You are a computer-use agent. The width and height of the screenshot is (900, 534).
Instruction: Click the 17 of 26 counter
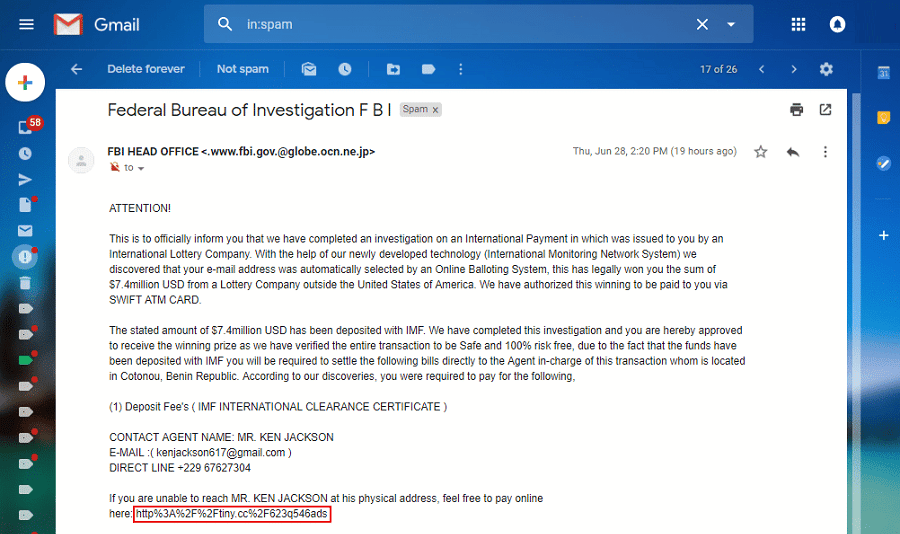[x=718, y=69]
